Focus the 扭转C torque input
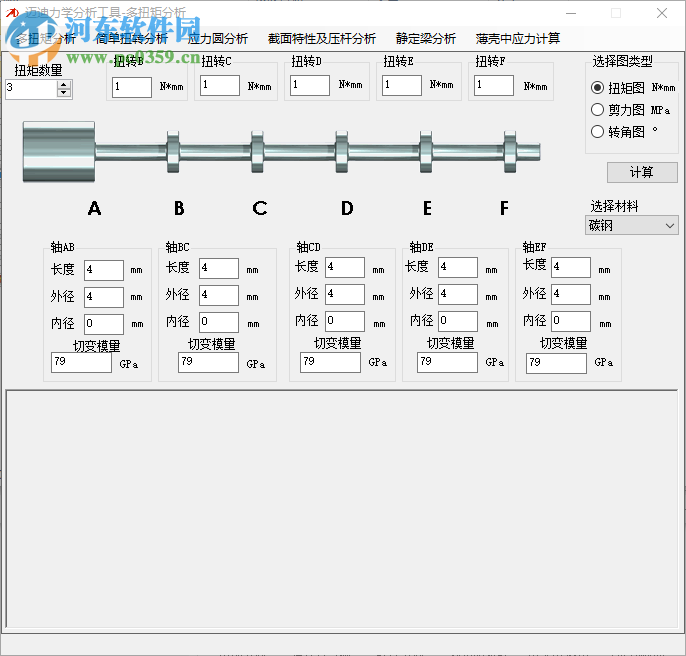Viewport: 686px width, 656px height. pos(220,85)
